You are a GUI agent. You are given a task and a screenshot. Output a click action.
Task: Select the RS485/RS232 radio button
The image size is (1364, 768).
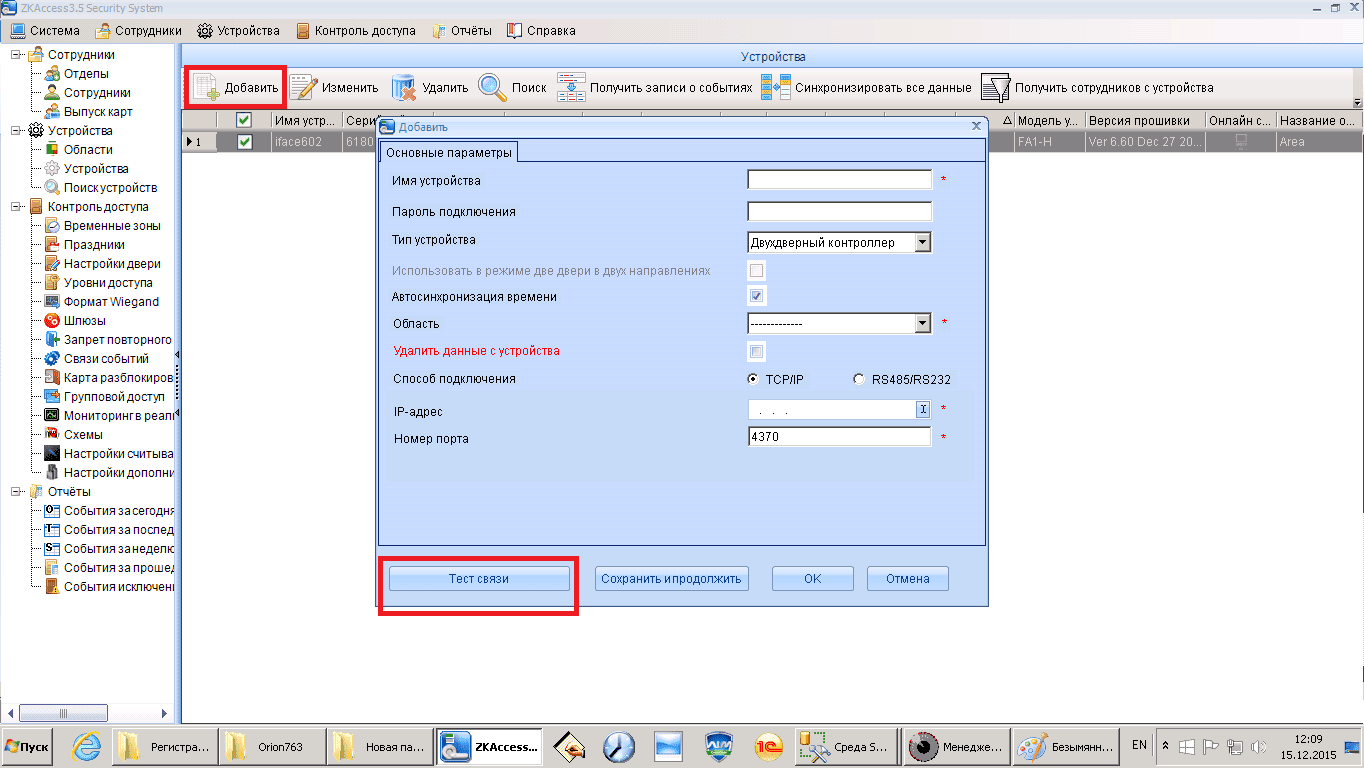tap(858, 379)
